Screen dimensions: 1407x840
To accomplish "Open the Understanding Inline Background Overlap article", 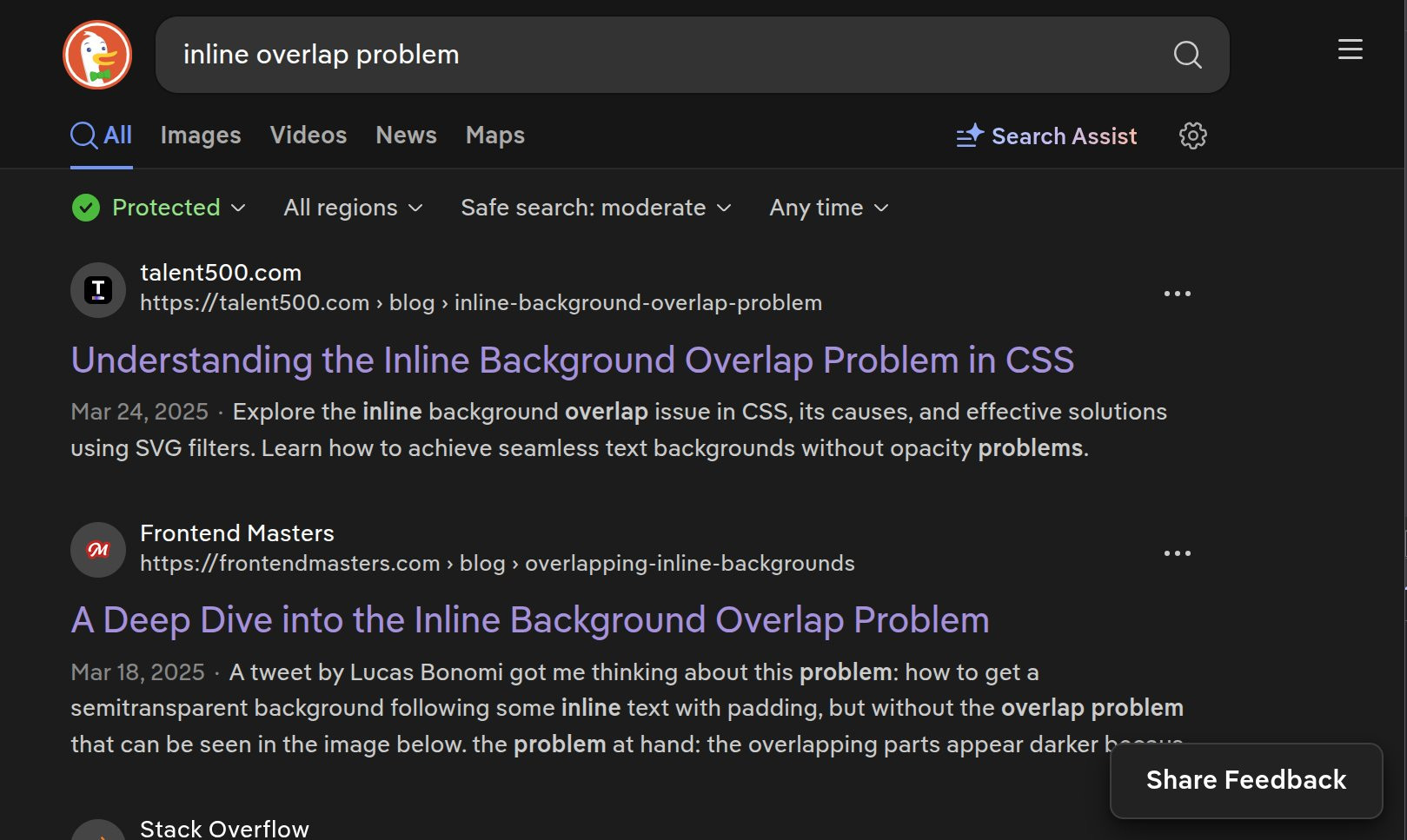I will point(572,359).
